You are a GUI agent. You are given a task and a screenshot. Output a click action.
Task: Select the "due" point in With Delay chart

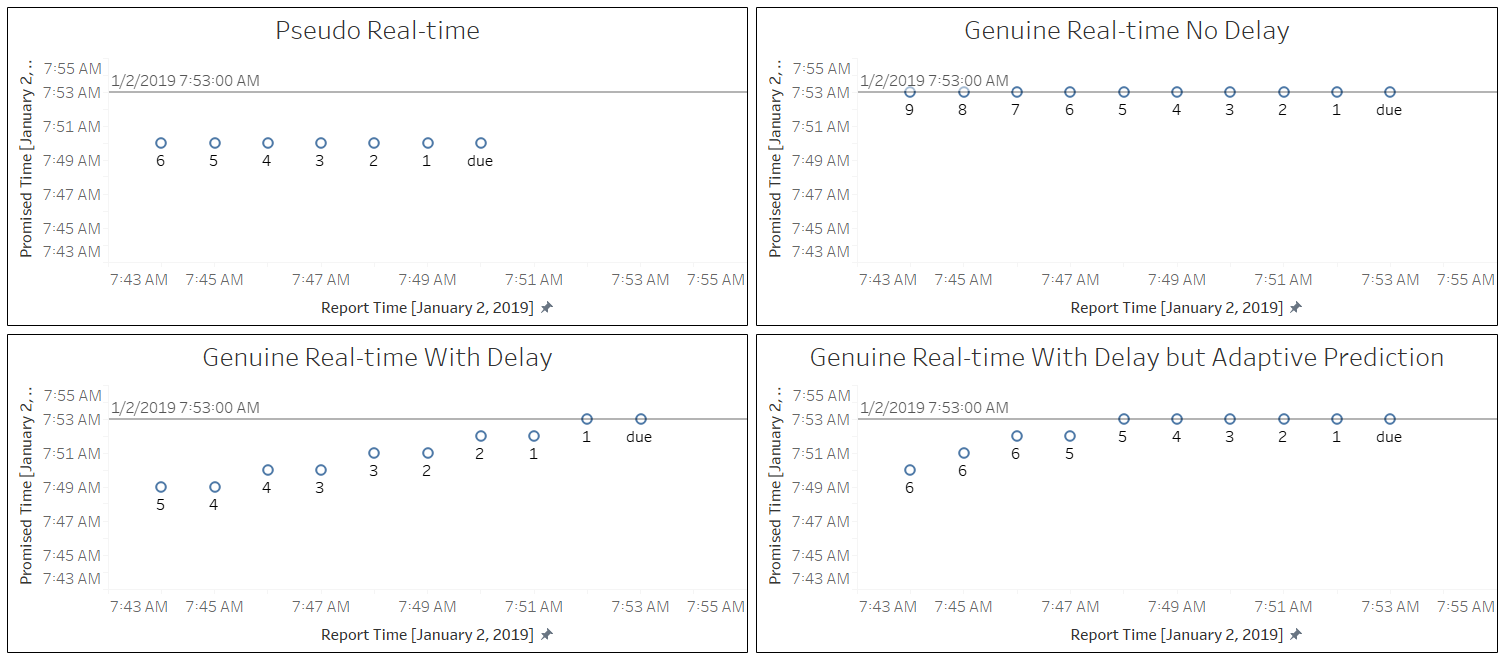click(x=641, y=419)
